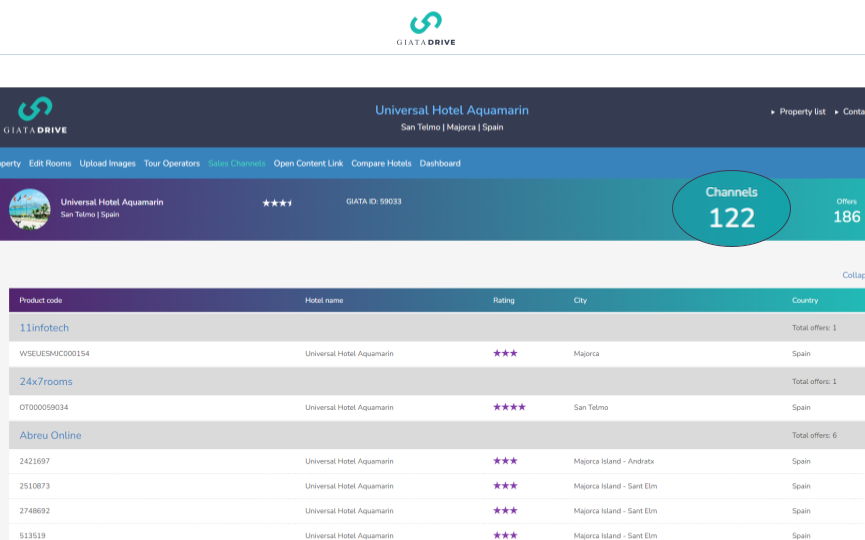
Task: Click the hotel star rating in banner
Action: click(277, 203)
